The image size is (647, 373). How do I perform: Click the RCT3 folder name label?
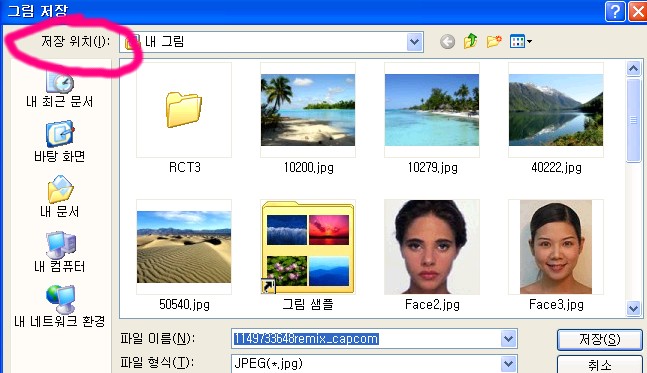pyautogui.click(x=184, y=168)
